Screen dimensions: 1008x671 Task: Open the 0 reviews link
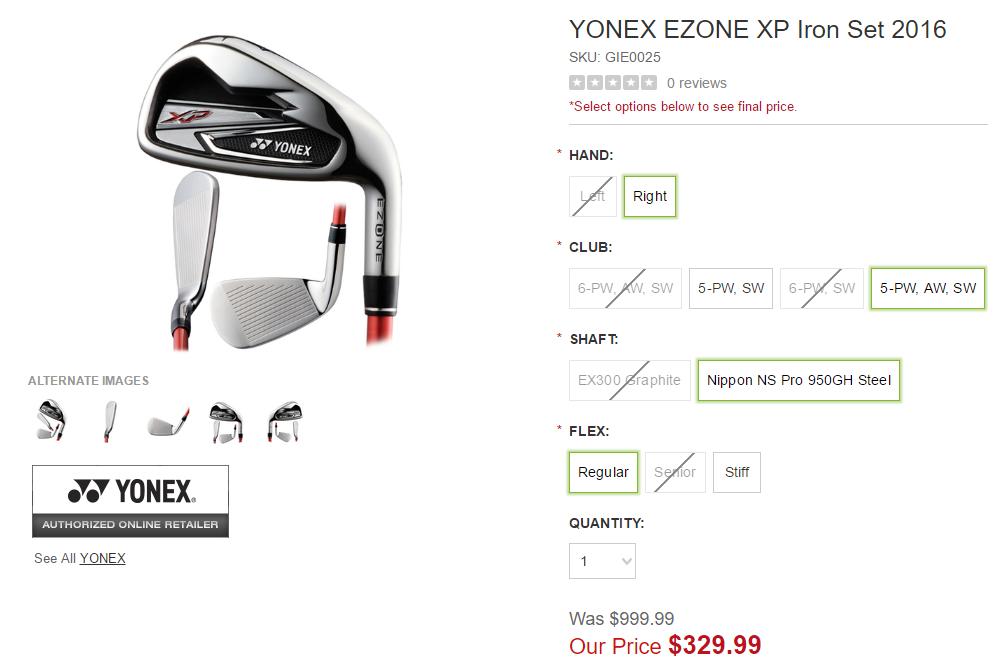click(x=697, y=83)
